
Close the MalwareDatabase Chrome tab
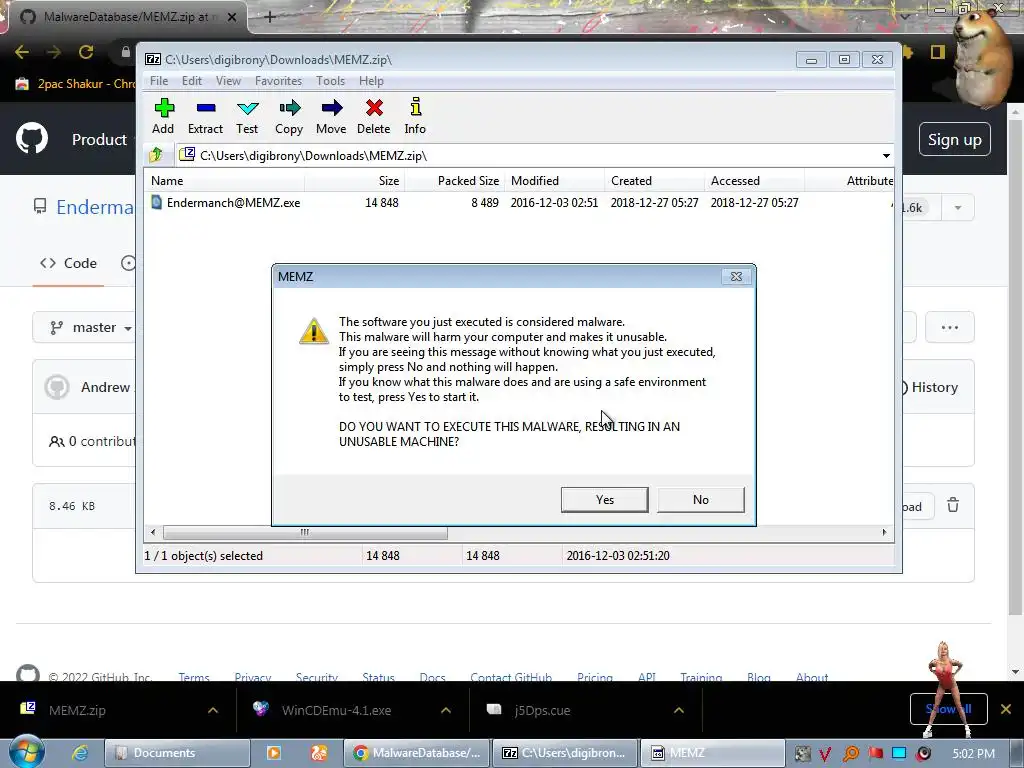(x=232, y=17)
